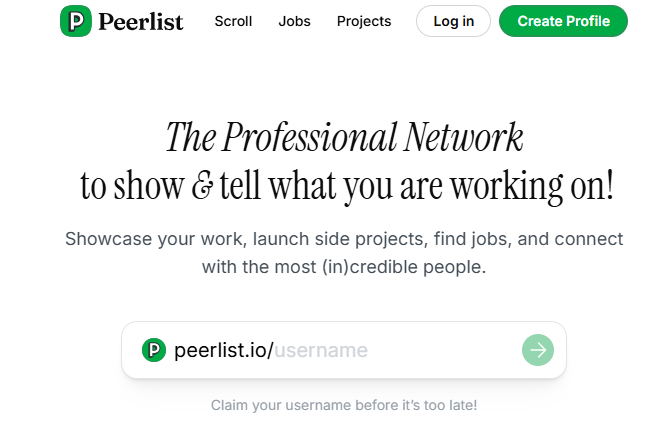This screenshot has width=653, height=422.
Task: Click Claim your username before it's too late
Action: [344, 405]
